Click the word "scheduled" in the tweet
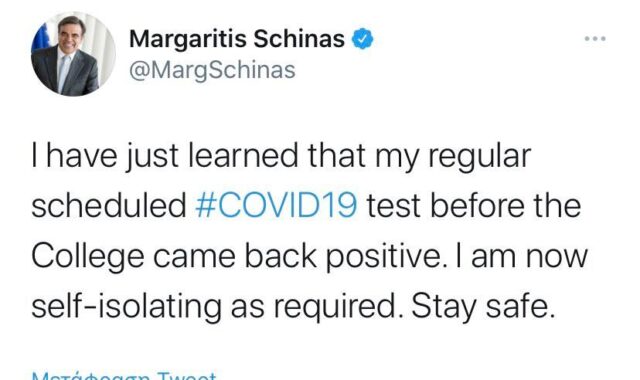 [109, 206]
